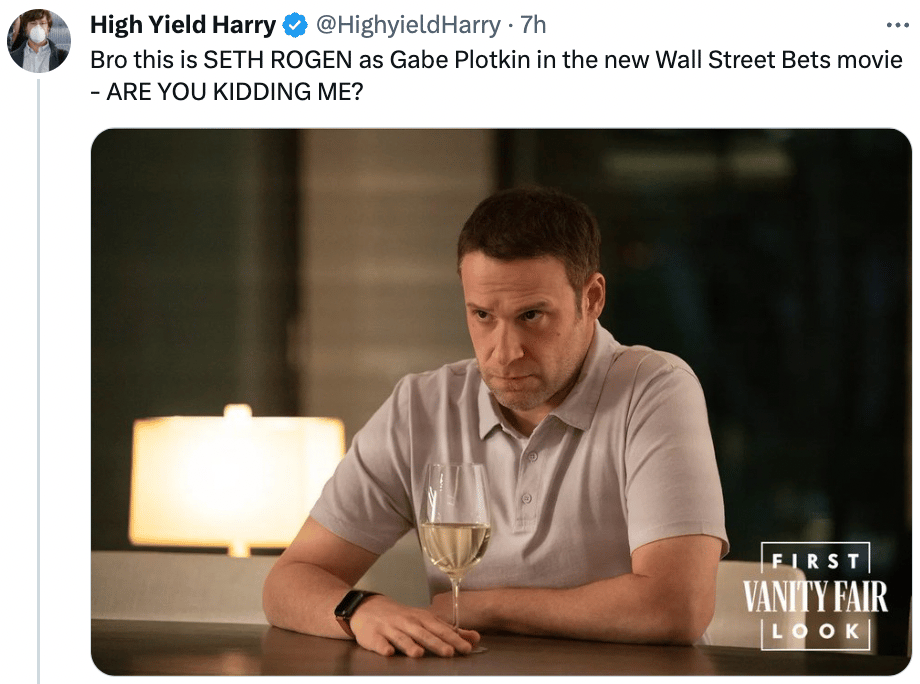Click the smartwatch on the man's wrist

352,610
